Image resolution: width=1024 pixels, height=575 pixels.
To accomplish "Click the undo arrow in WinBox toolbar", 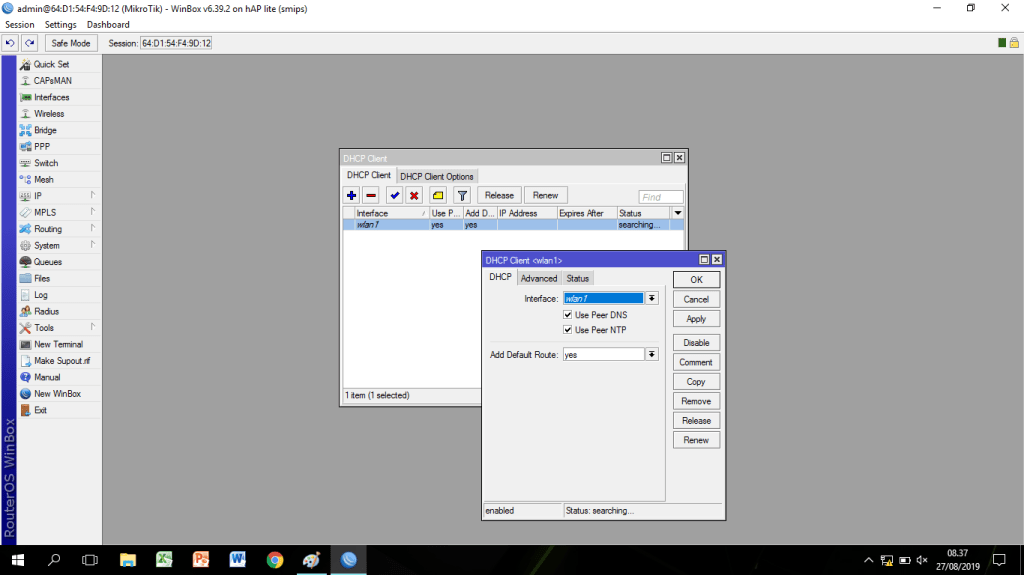I will tap(10, 43).
